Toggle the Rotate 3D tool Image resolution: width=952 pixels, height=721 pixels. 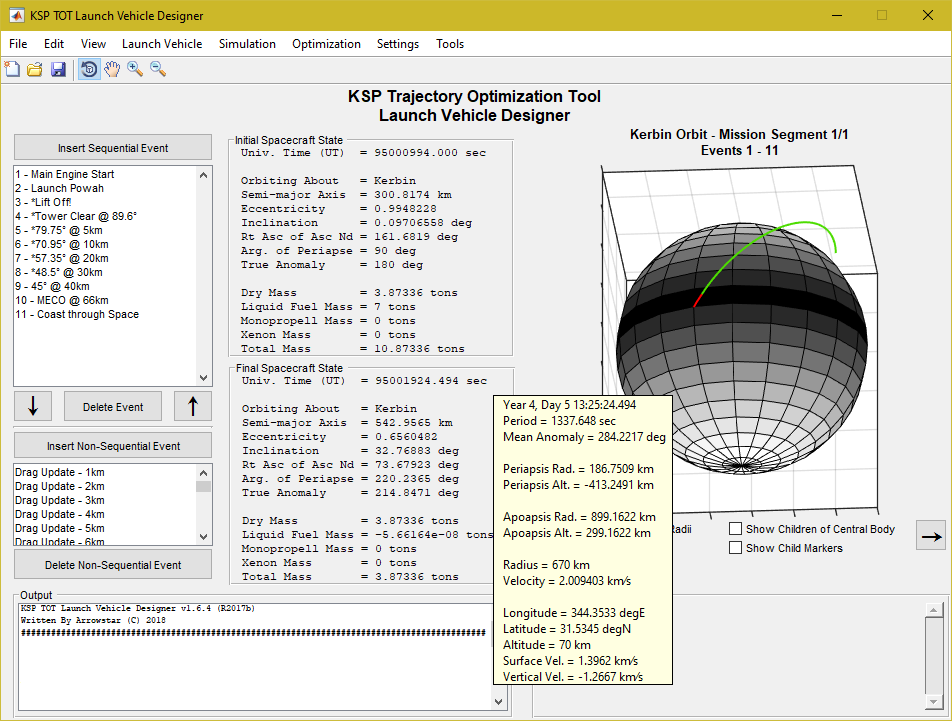[89, 69]
